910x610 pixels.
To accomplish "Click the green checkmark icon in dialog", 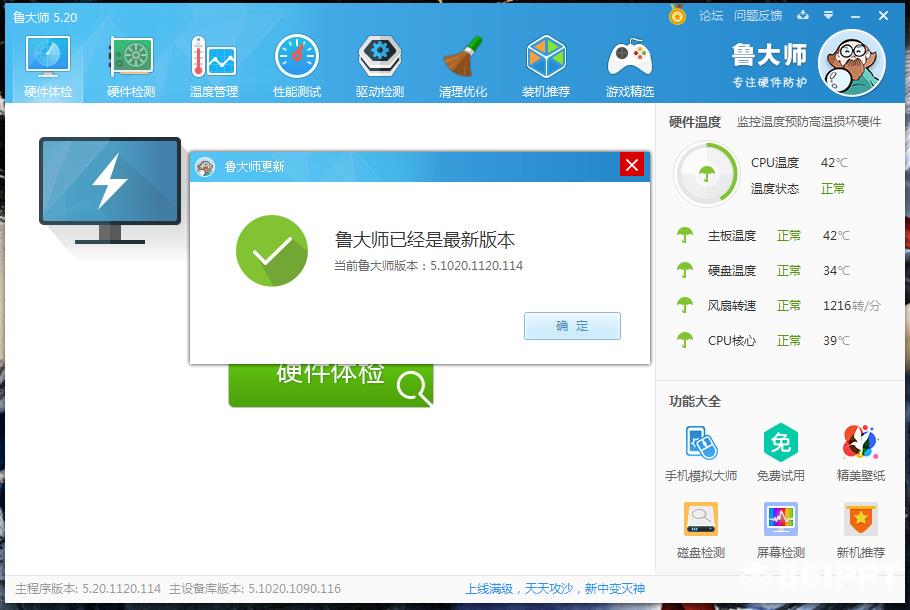I will tap(272, 251).
